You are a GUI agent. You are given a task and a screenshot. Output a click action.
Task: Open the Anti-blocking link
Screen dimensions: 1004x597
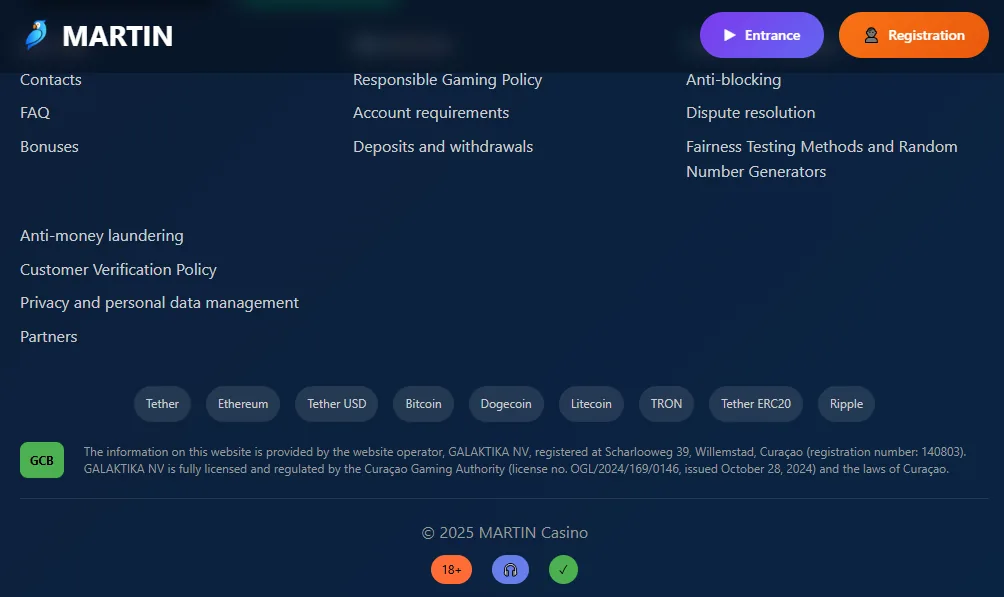[x=734, y=79]
